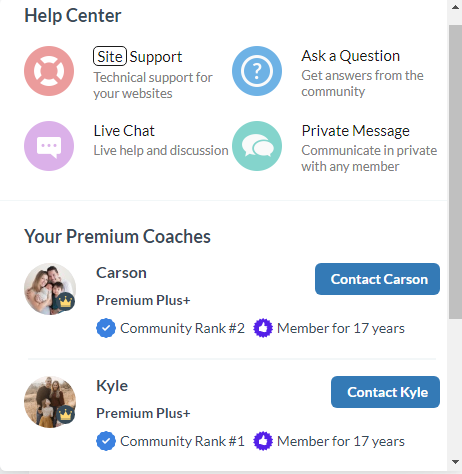This screenshot has width=462, height=474.
Task: Open the Site Support title link
Action: coord(138,56)
